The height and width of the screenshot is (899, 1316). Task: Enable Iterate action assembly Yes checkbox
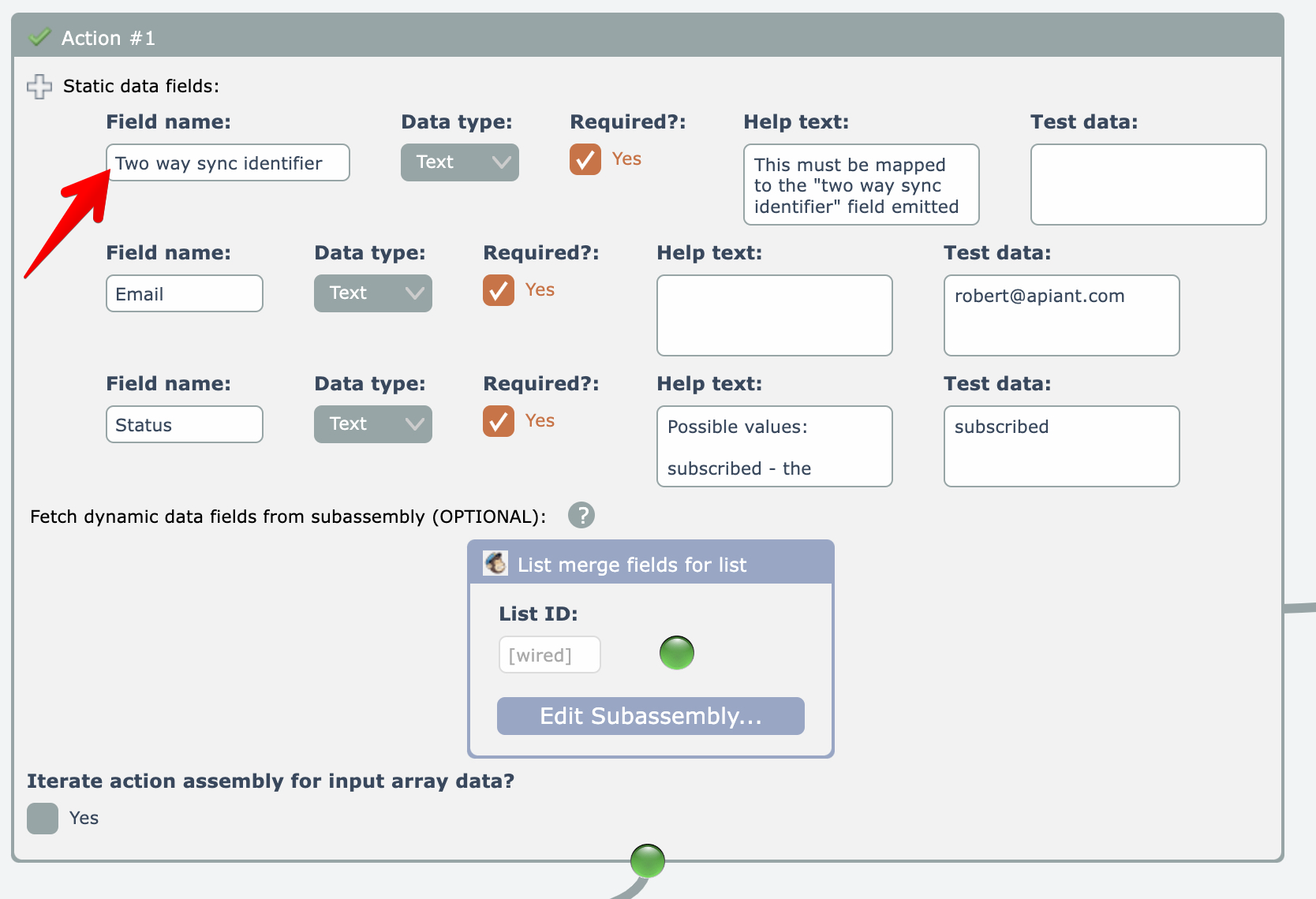click(43, 819)
